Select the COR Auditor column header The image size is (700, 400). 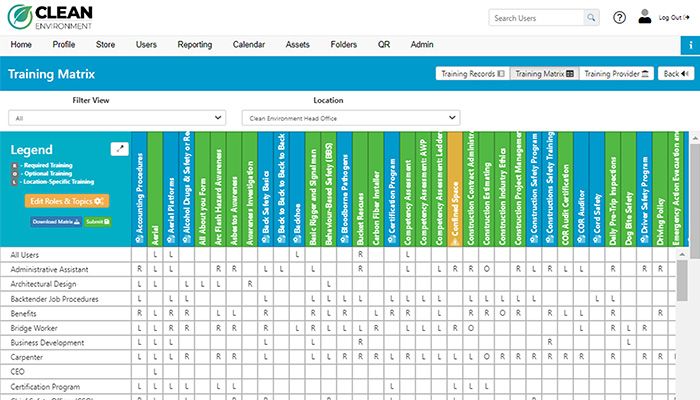pos(581,189)
